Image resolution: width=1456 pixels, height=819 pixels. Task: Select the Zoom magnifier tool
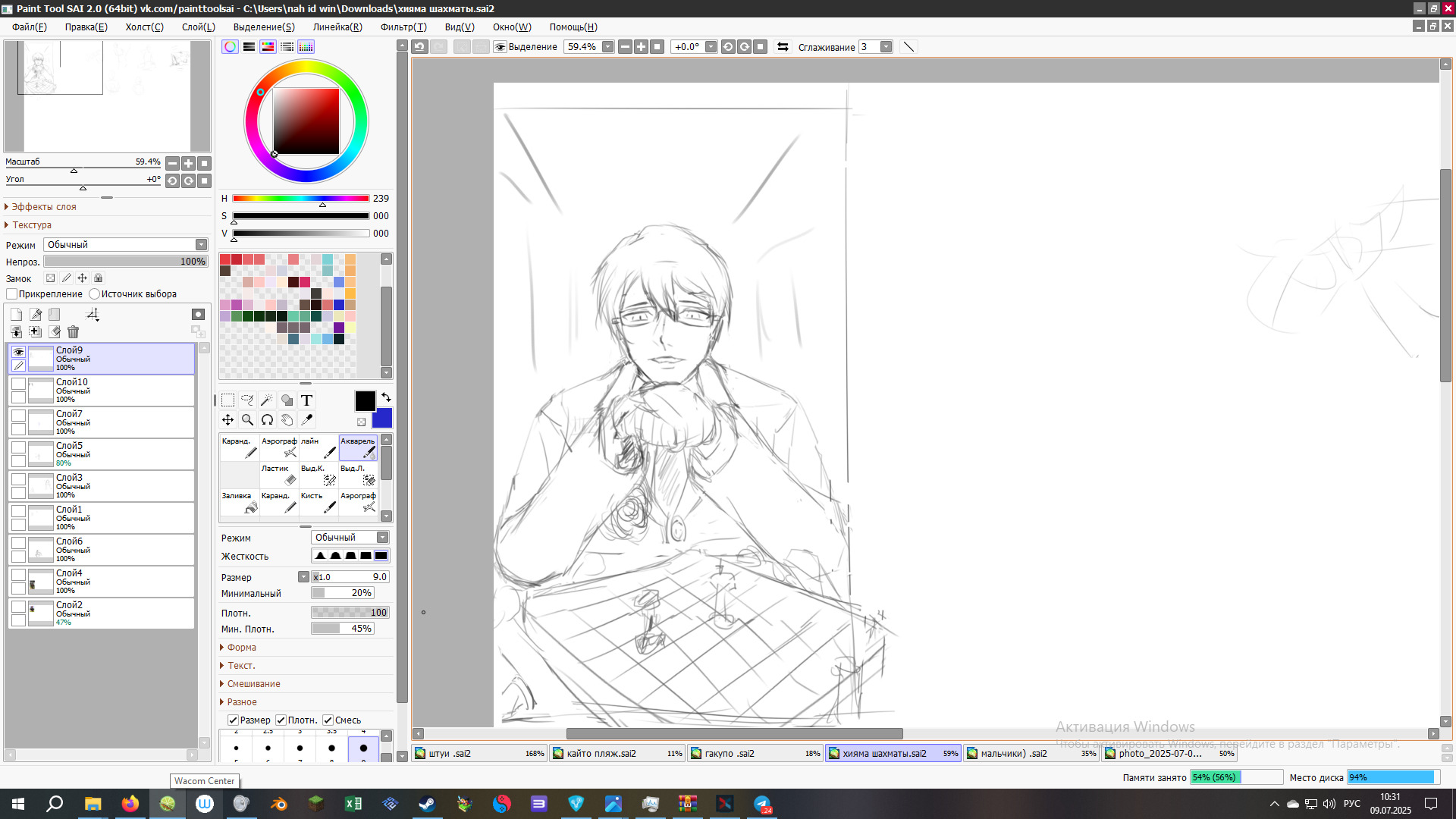pos(247,420)
